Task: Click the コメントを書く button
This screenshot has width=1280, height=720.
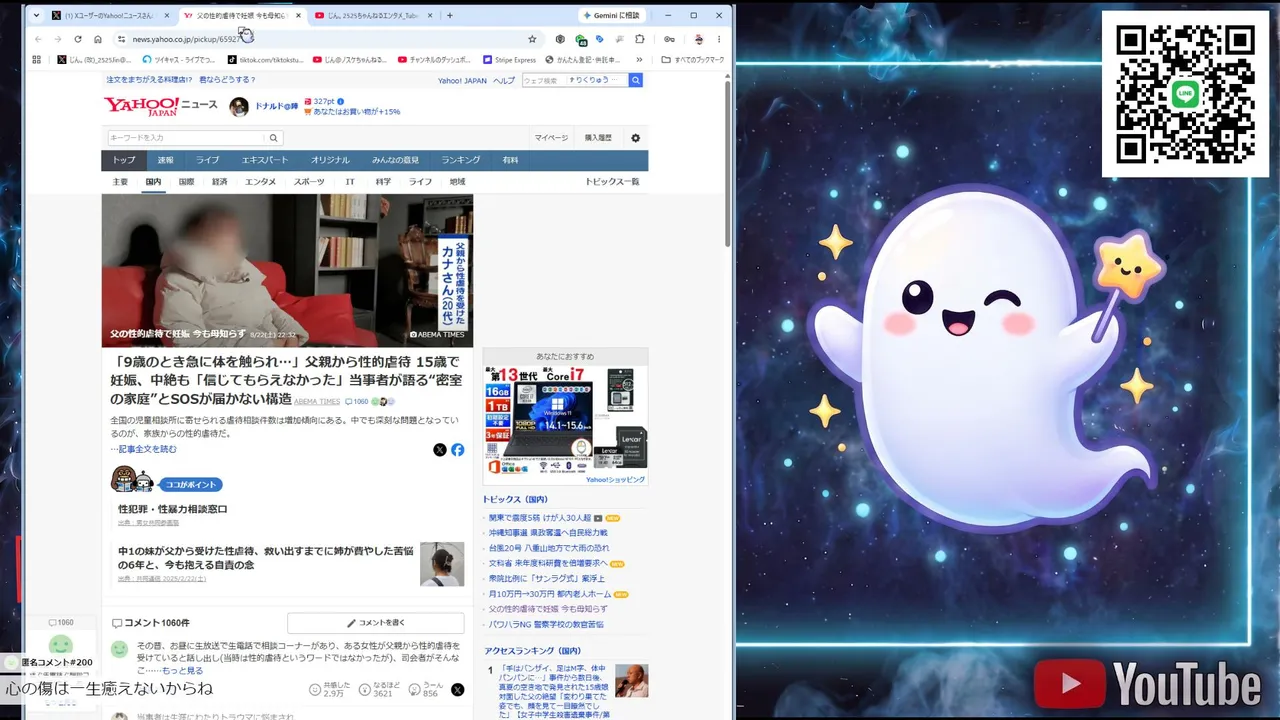Action: tap(376, 623)
